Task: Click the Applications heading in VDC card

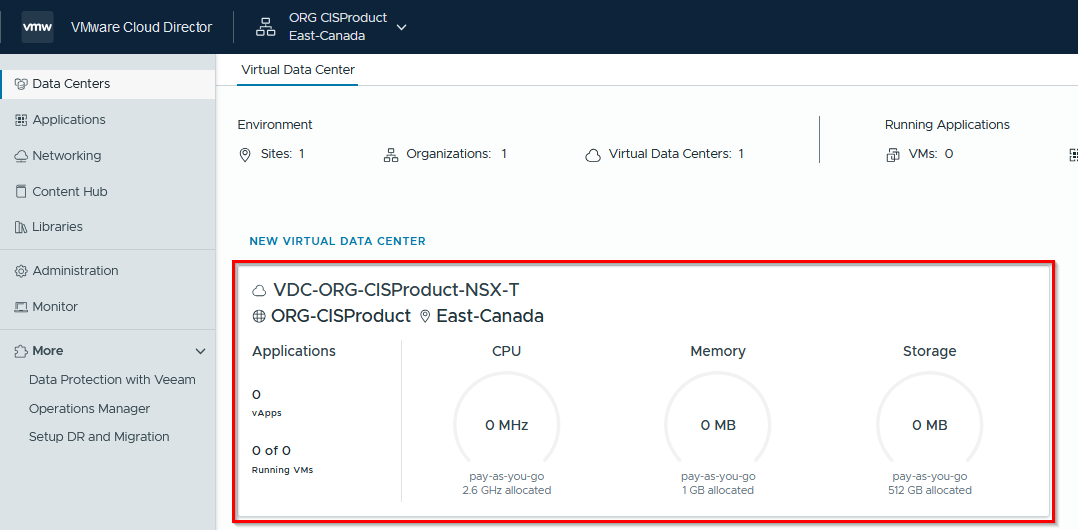Action: [294, 351]
